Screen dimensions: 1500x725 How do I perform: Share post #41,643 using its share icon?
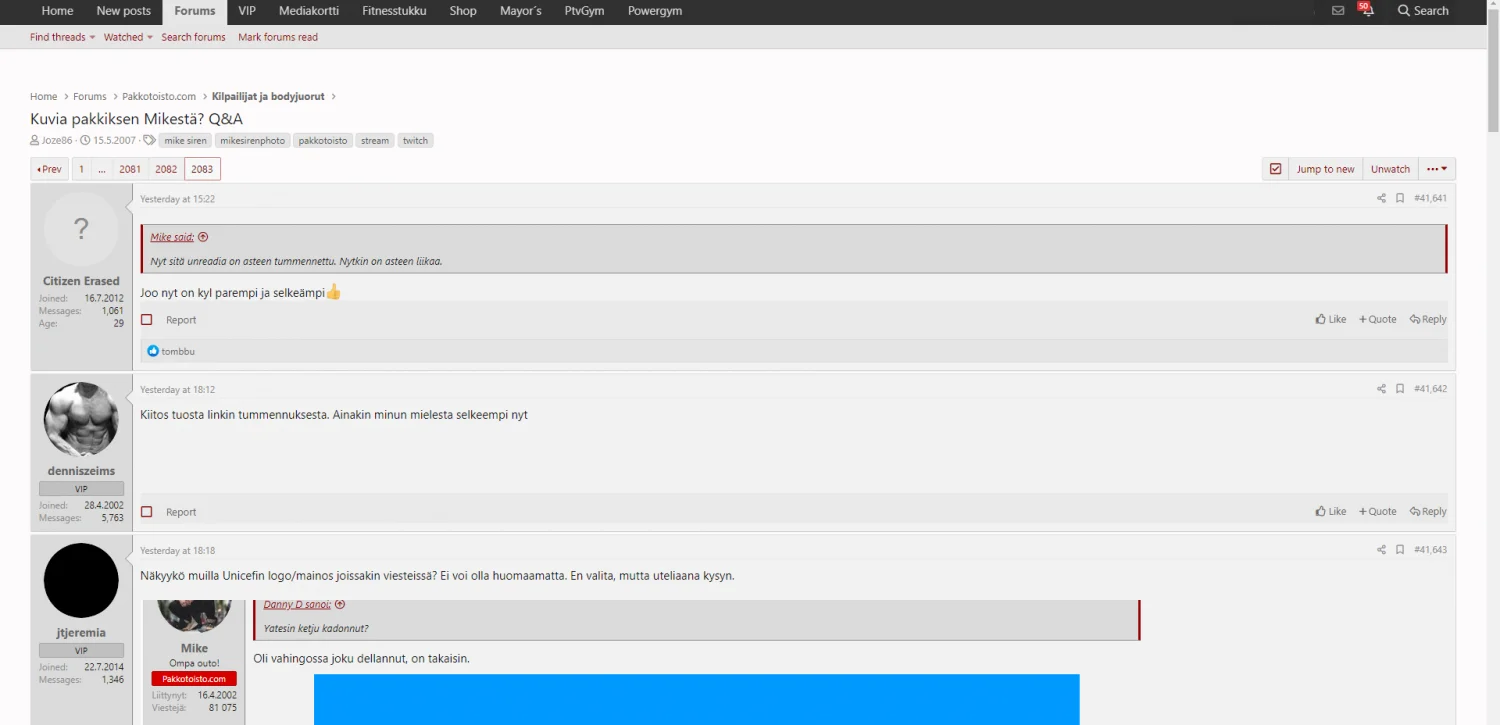point(1381,550)
